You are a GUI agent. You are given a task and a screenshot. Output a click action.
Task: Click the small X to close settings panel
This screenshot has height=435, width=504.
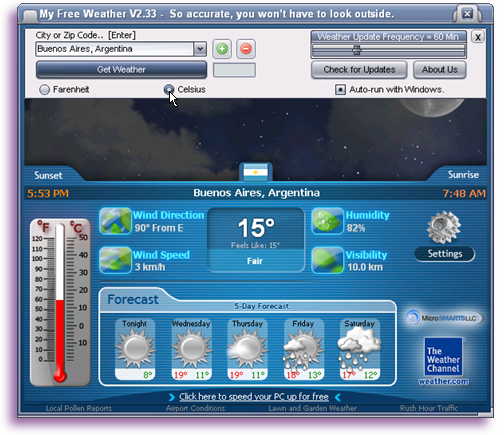478,37
